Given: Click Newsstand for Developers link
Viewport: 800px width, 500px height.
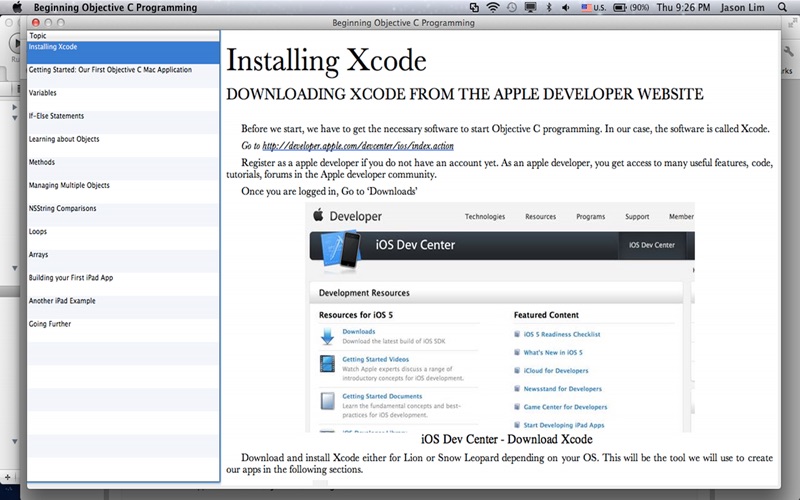Looking at the screenshot, I should coord(562,389).
